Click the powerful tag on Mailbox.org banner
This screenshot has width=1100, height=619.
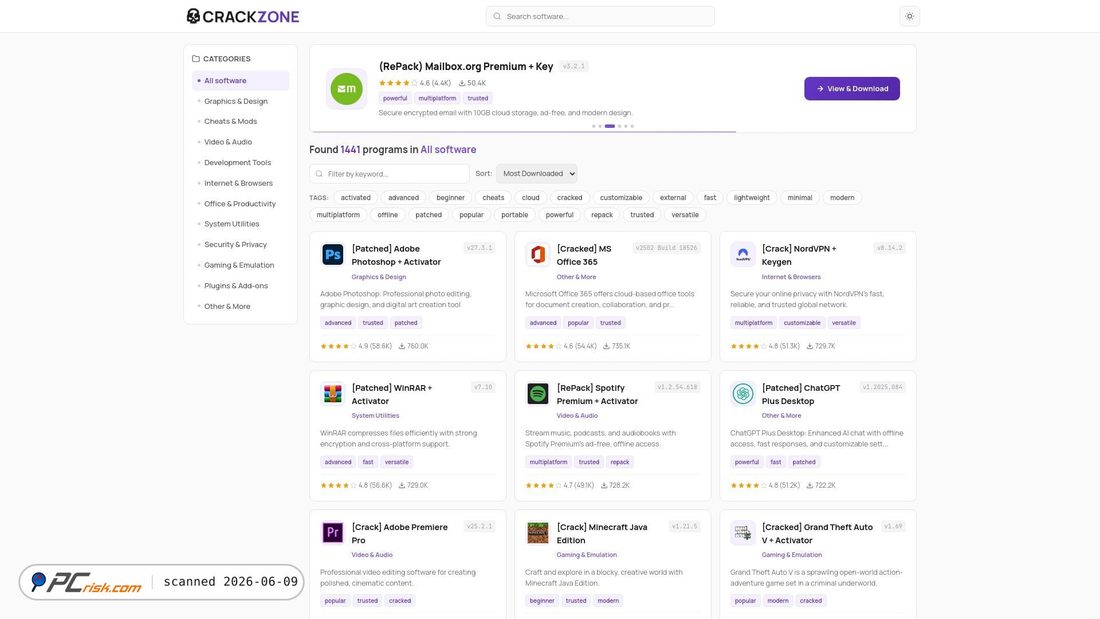(395, 98)
